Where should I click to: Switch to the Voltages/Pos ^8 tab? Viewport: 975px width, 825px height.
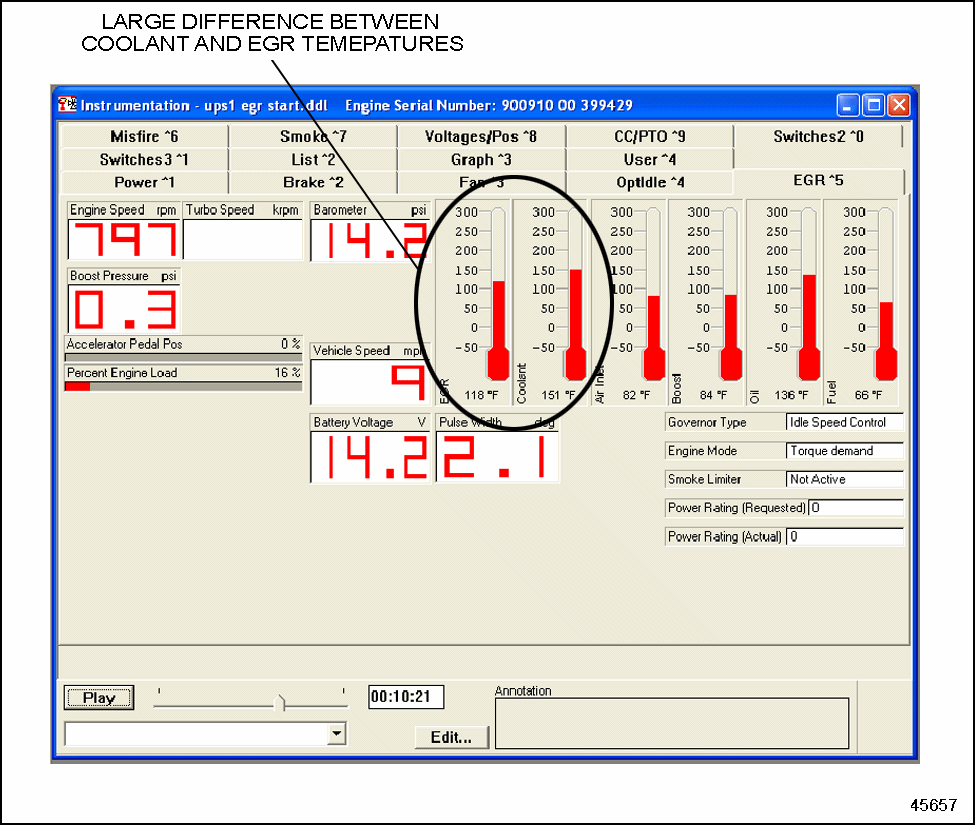[x=482, y=136]
